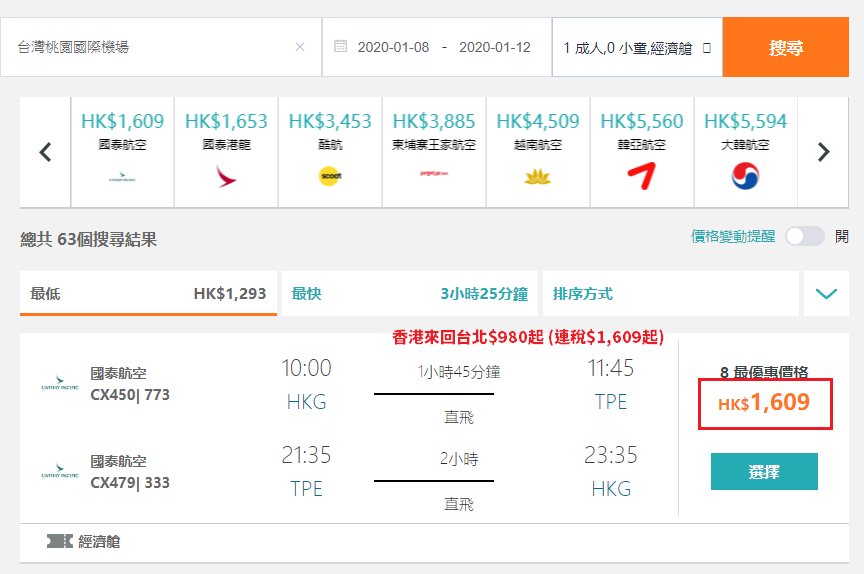Image resolution: width=864 pixels, height=574 pixels.
Task: Click the 選擇 button for Cathay flight
Action: point(764,472)
